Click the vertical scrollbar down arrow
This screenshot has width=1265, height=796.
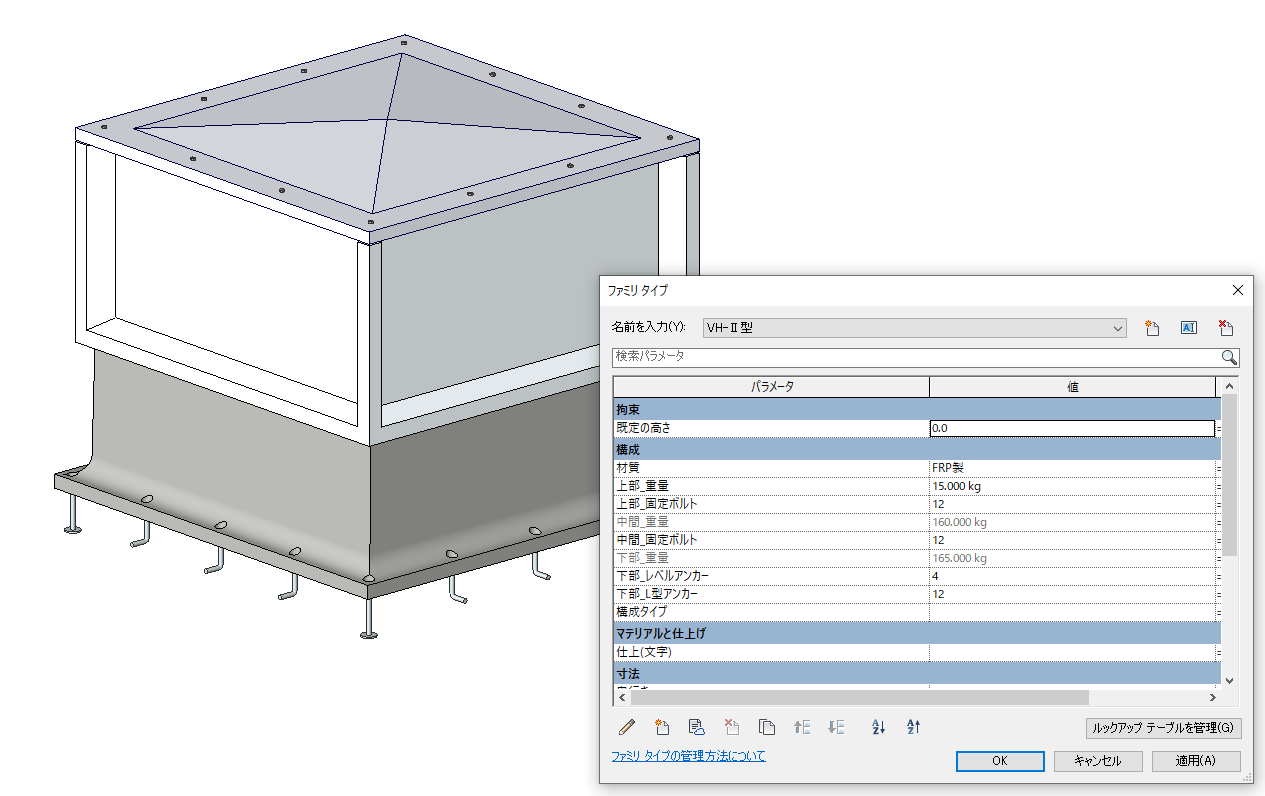point(1230,680)
